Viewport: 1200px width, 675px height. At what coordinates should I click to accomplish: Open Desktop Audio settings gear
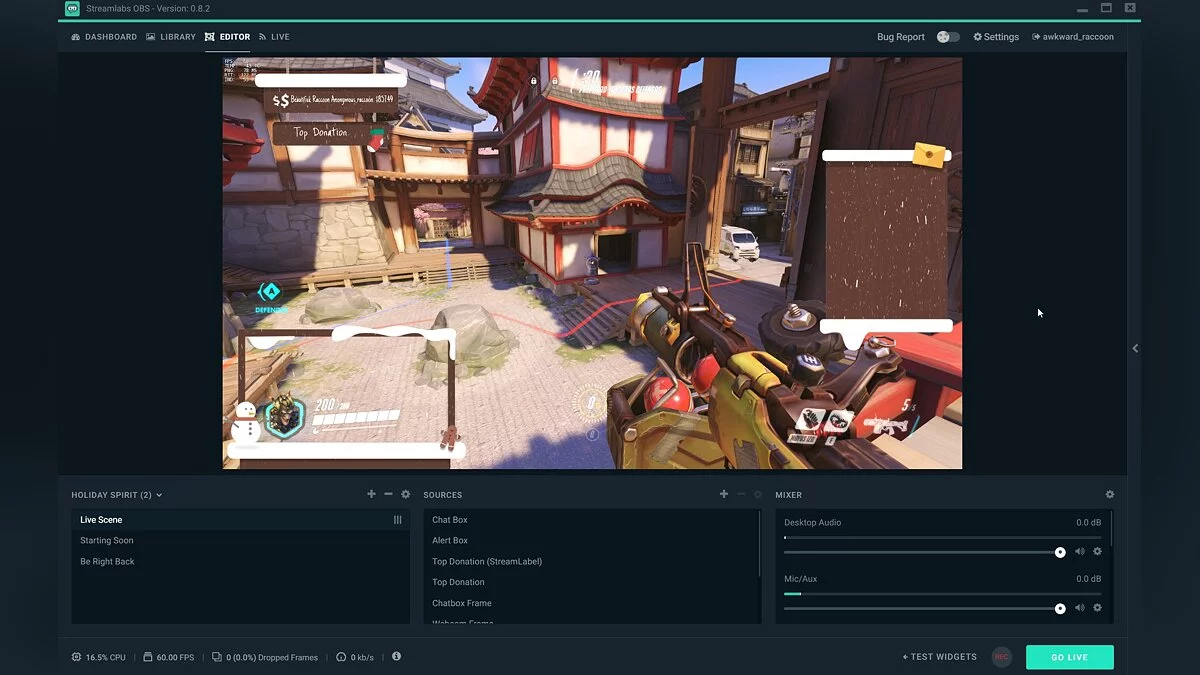(1097, 552)
